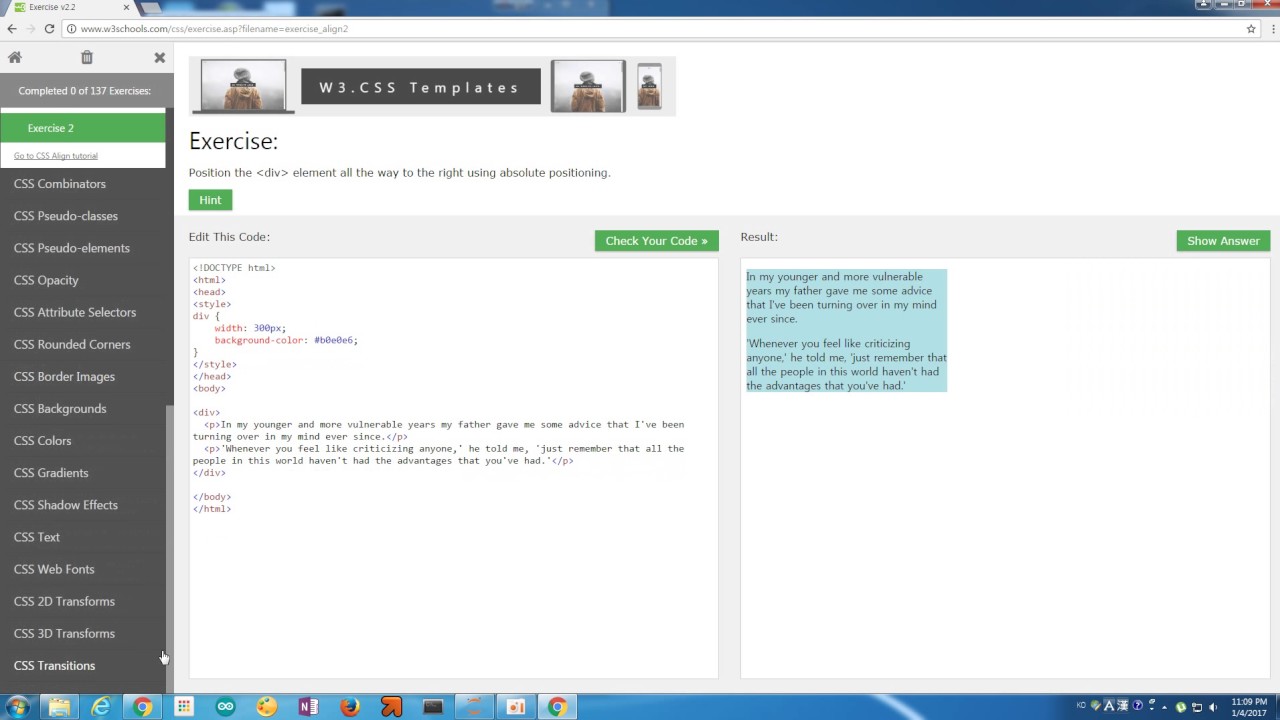This screenshot has width=1280, height=720.
Task: Click the trash icon to reset exercises
Action: tap(87, 58)
